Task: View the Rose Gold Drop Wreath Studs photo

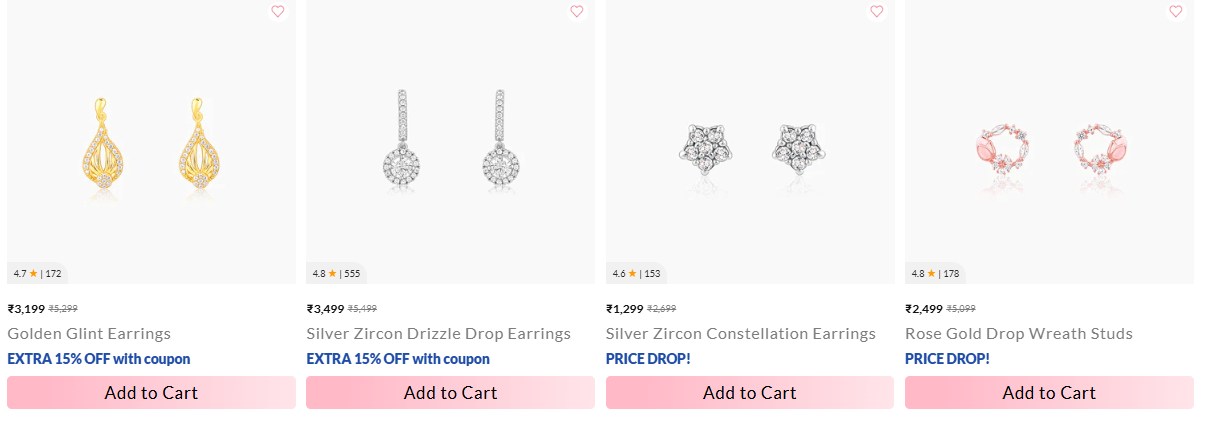Action: pyautogui.click(x=1049, y=150)
